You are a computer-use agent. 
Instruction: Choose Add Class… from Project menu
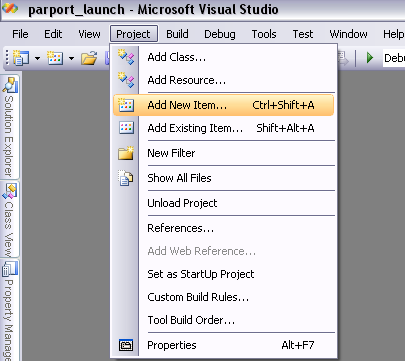point(223,57)
